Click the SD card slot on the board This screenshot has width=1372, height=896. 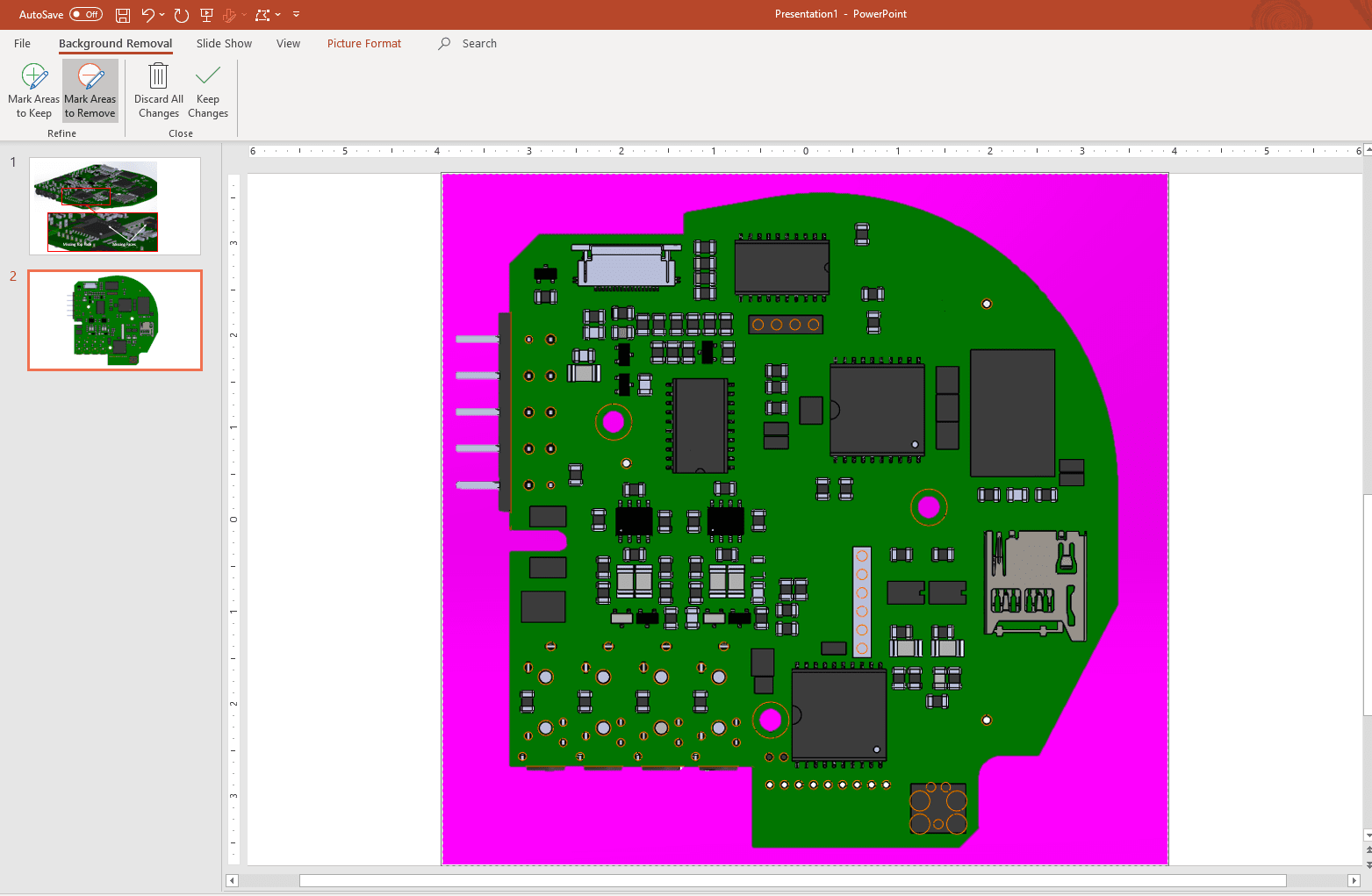point(1036,584)
